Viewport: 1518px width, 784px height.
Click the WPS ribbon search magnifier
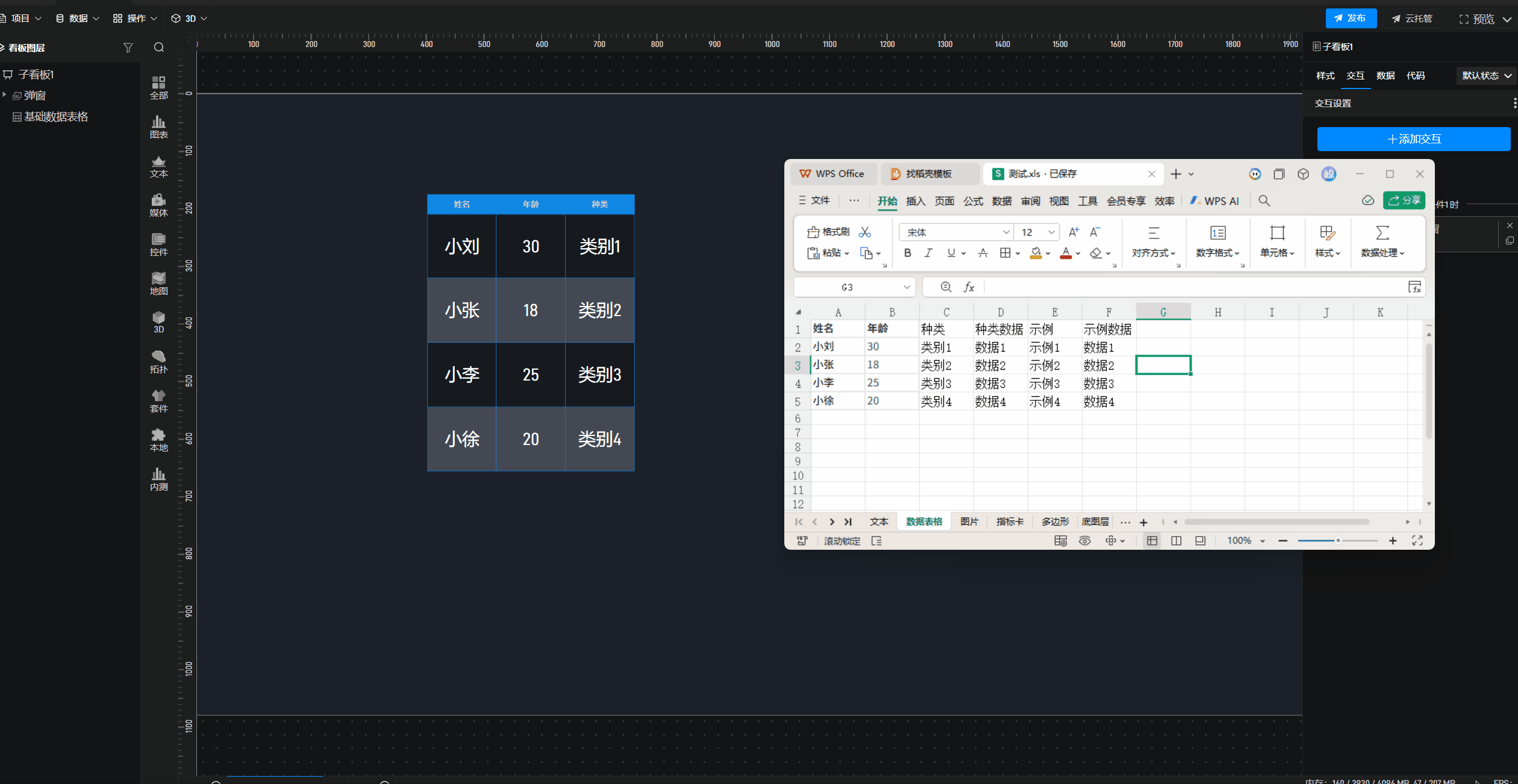(1264, 201)
